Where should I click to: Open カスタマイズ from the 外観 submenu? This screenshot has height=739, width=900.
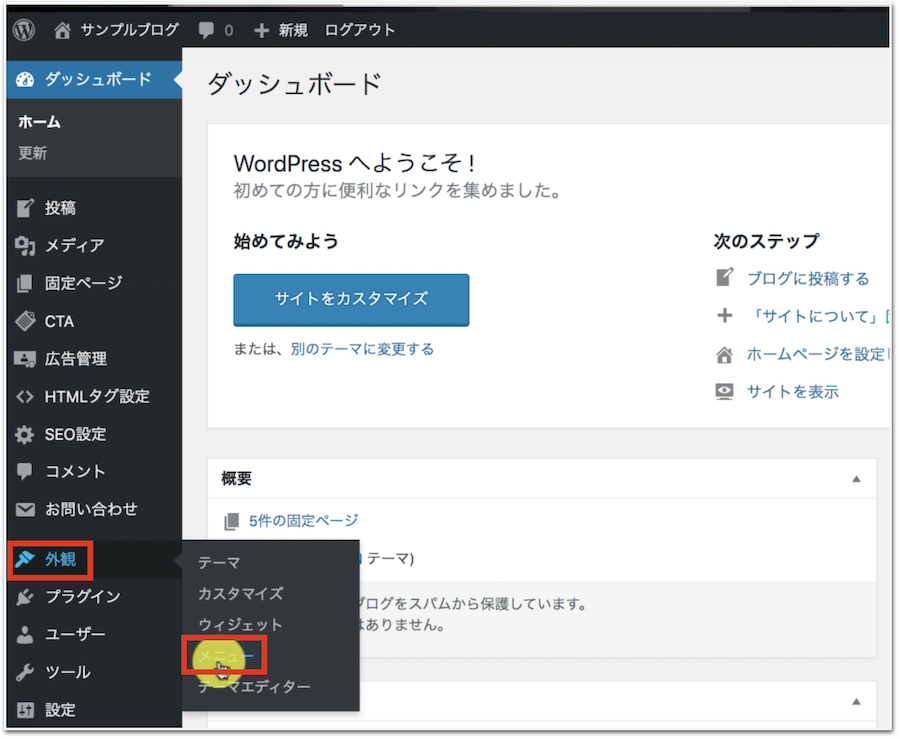coord(240,593)
